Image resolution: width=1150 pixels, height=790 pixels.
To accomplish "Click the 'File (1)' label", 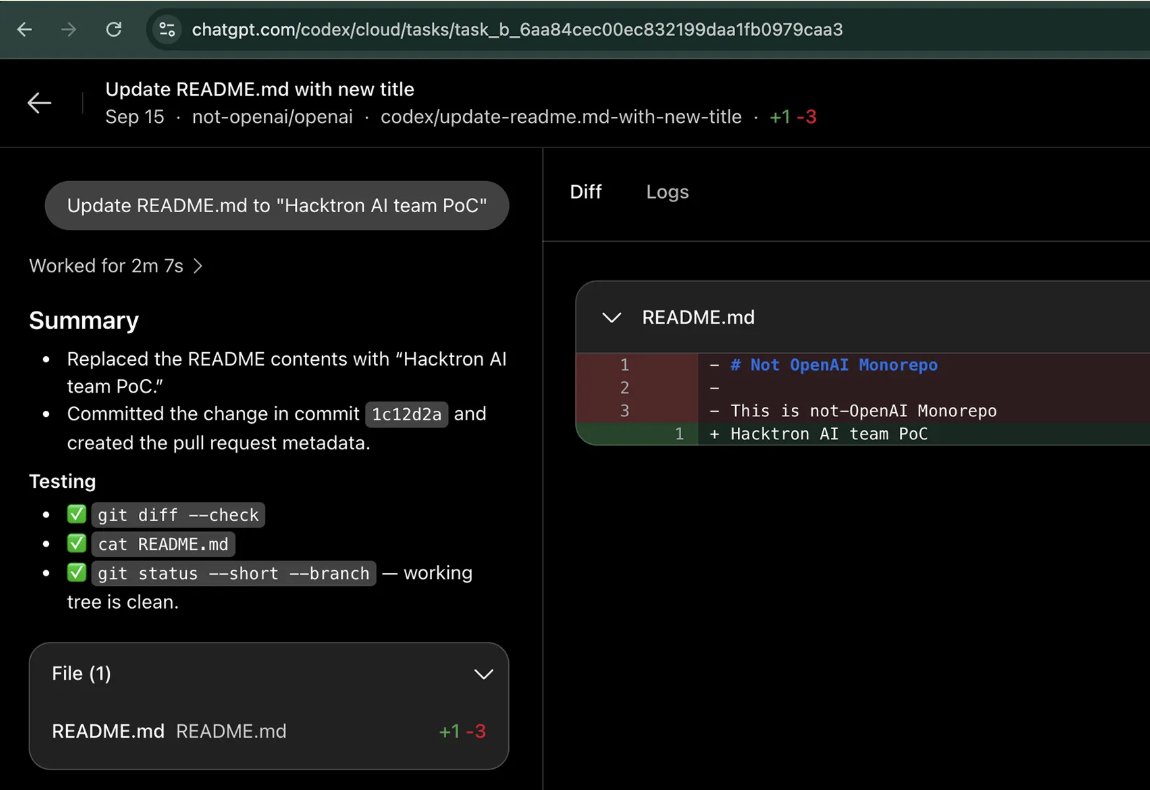I will (x=81, y=673).
